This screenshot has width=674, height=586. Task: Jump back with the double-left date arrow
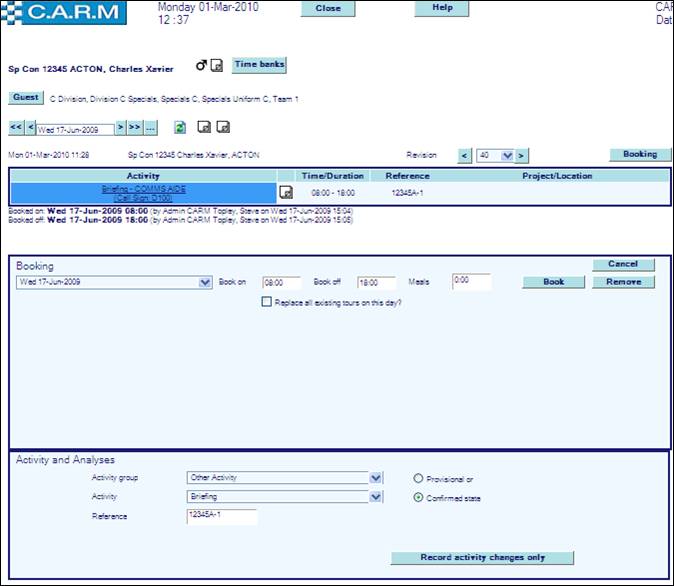tap(16, 128)
